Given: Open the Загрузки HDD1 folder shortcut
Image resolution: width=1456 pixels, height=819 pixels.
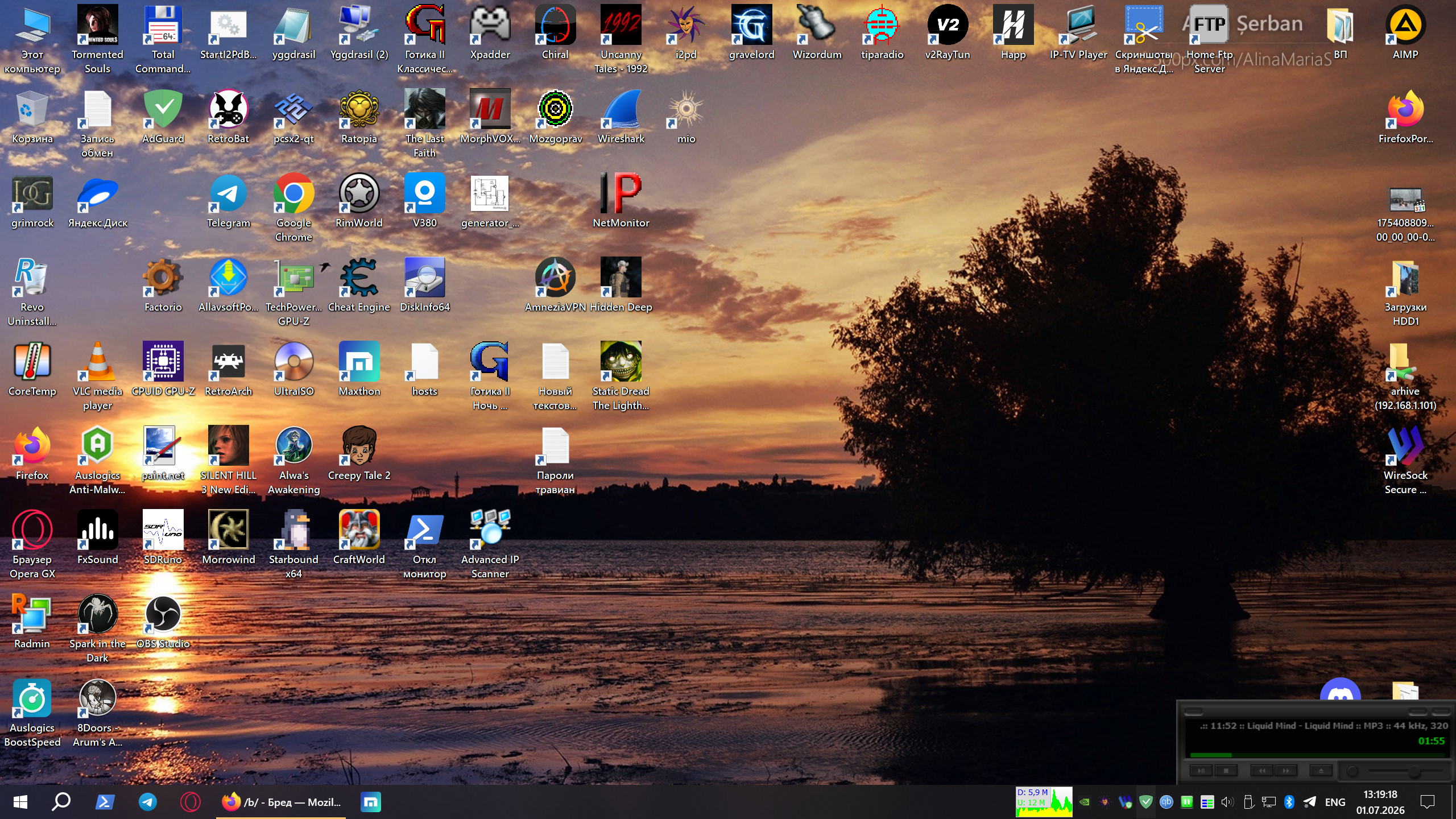Looking at the screenshot, I should point(1405,292).
